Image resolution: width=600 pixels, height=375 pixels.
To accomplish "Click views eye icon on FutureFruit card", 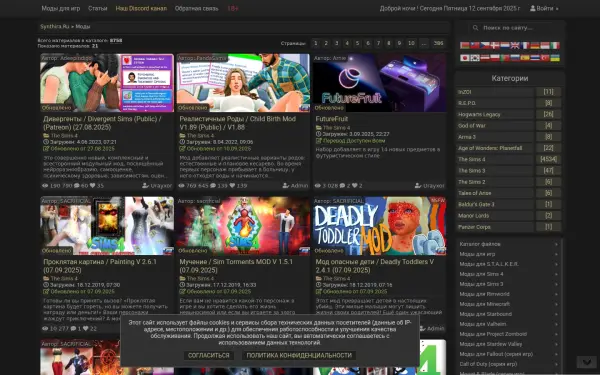I will [318, 186].
